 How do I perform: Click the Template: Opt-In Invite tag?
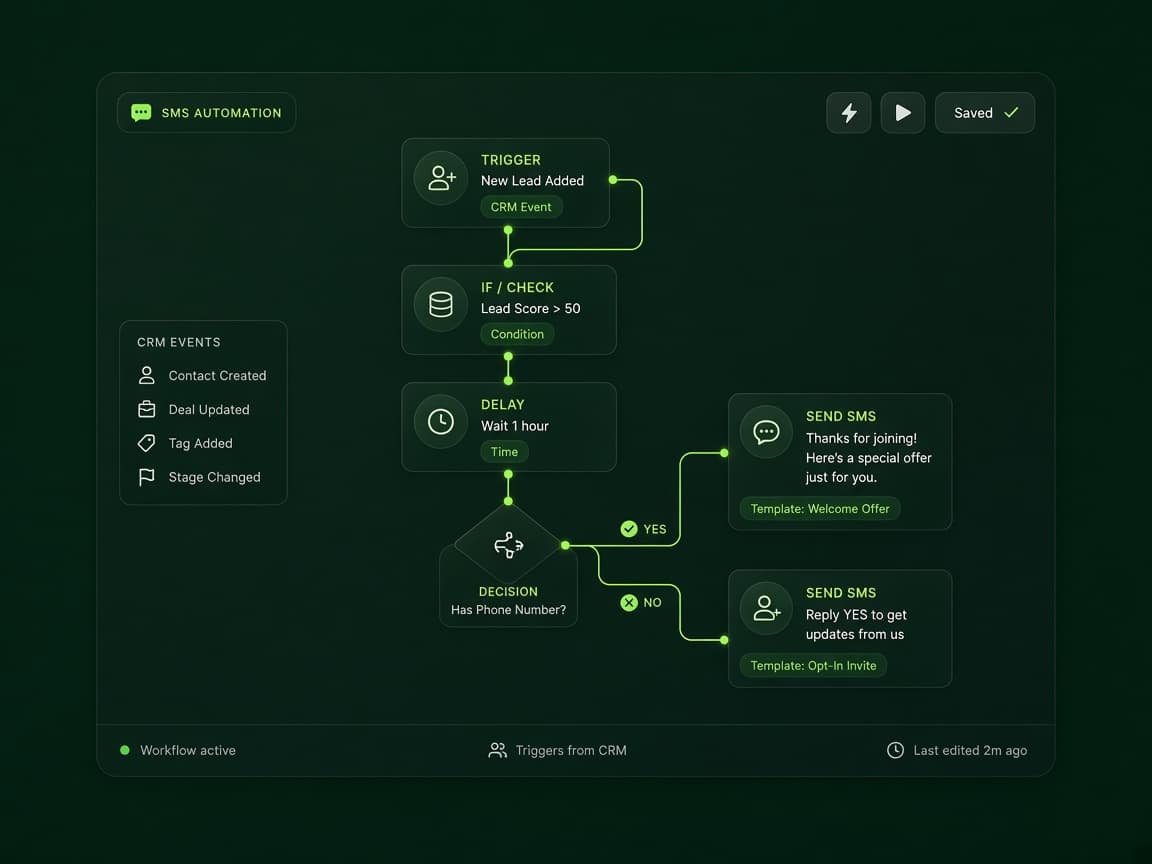813,666
